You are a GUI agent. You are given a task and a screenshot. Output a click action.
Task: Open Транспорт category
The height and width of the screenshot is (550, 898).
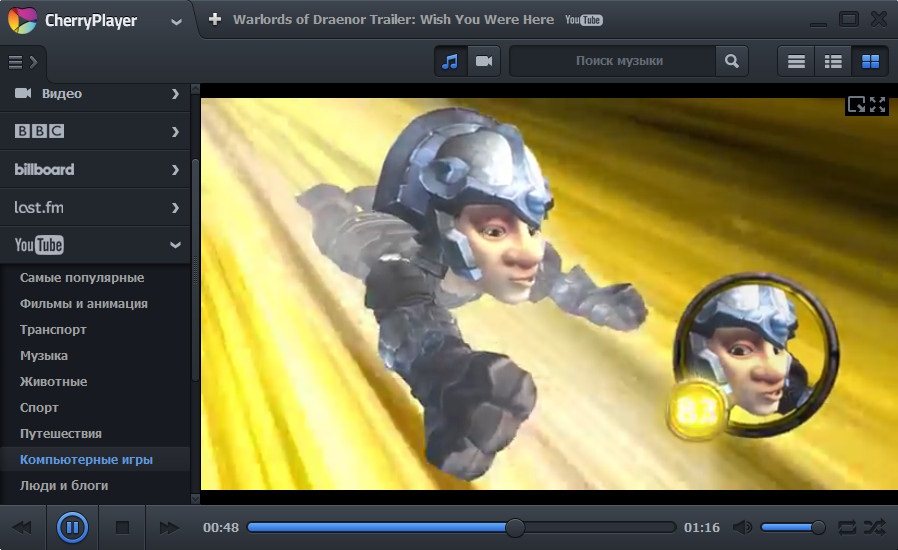pos(53,330)
